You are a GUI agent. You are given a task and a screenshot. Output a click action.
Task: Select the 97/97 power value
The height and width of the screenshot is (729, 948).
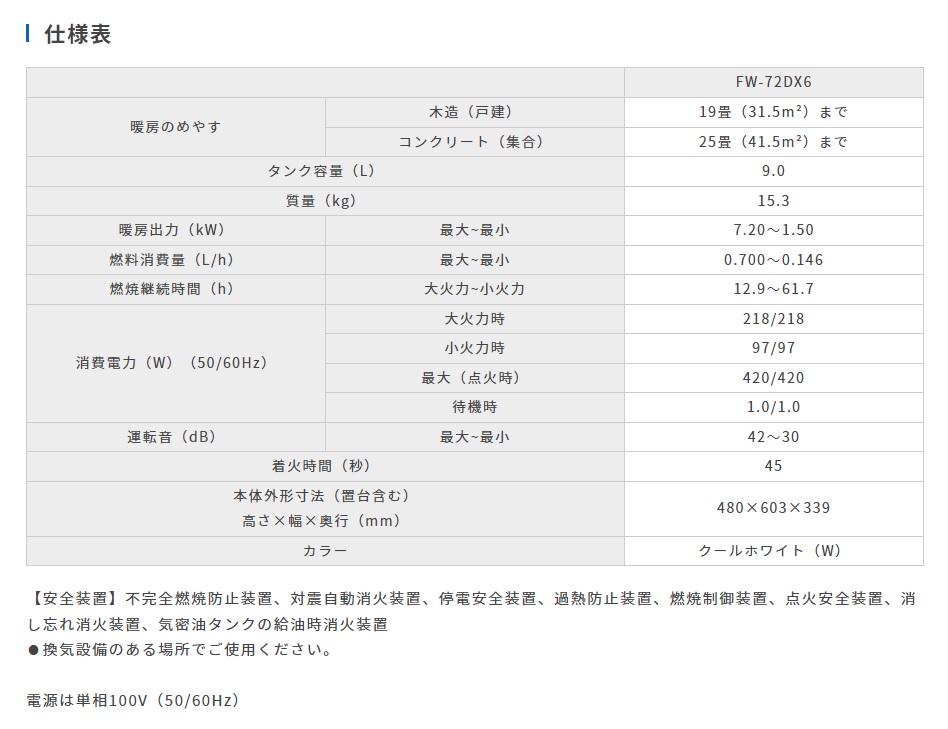coord(773,348)
